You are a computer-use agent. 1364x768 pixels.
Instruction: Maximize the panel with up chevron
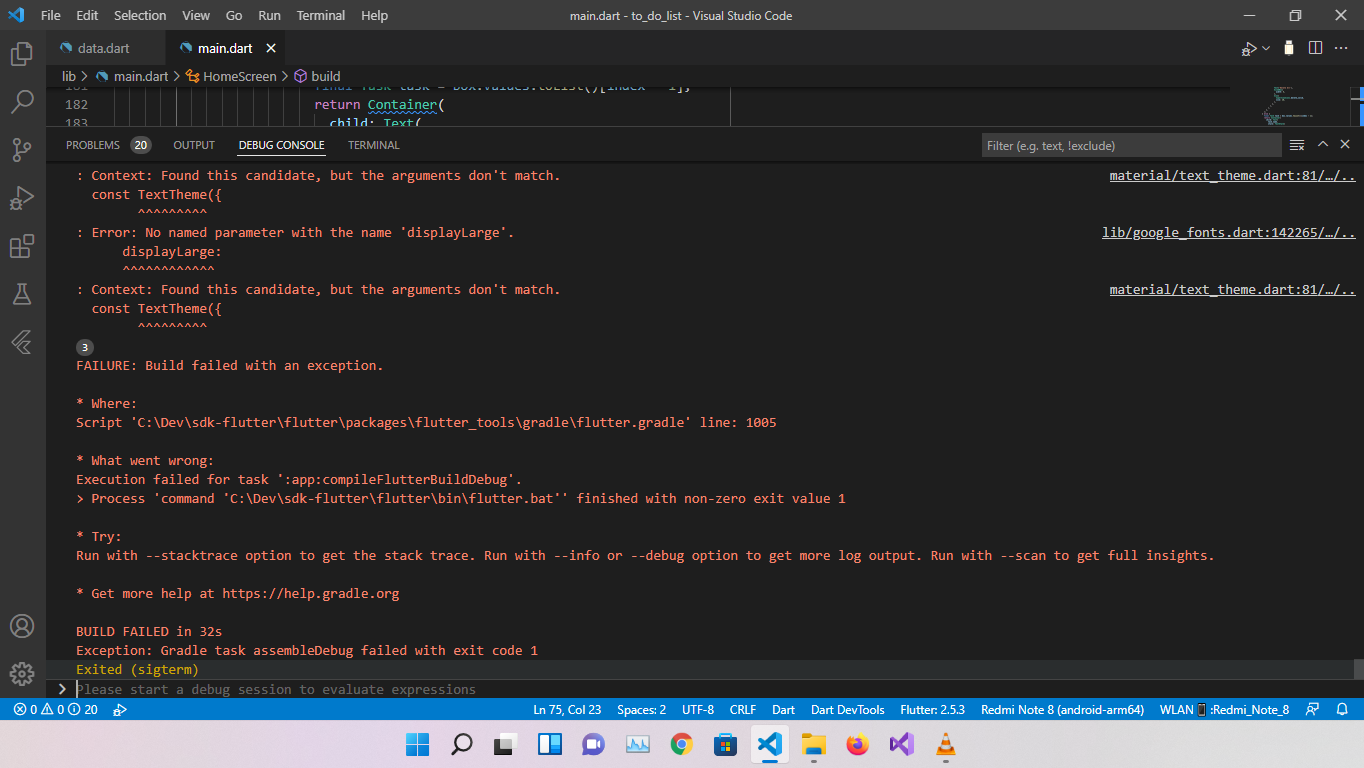[1322, 145]
